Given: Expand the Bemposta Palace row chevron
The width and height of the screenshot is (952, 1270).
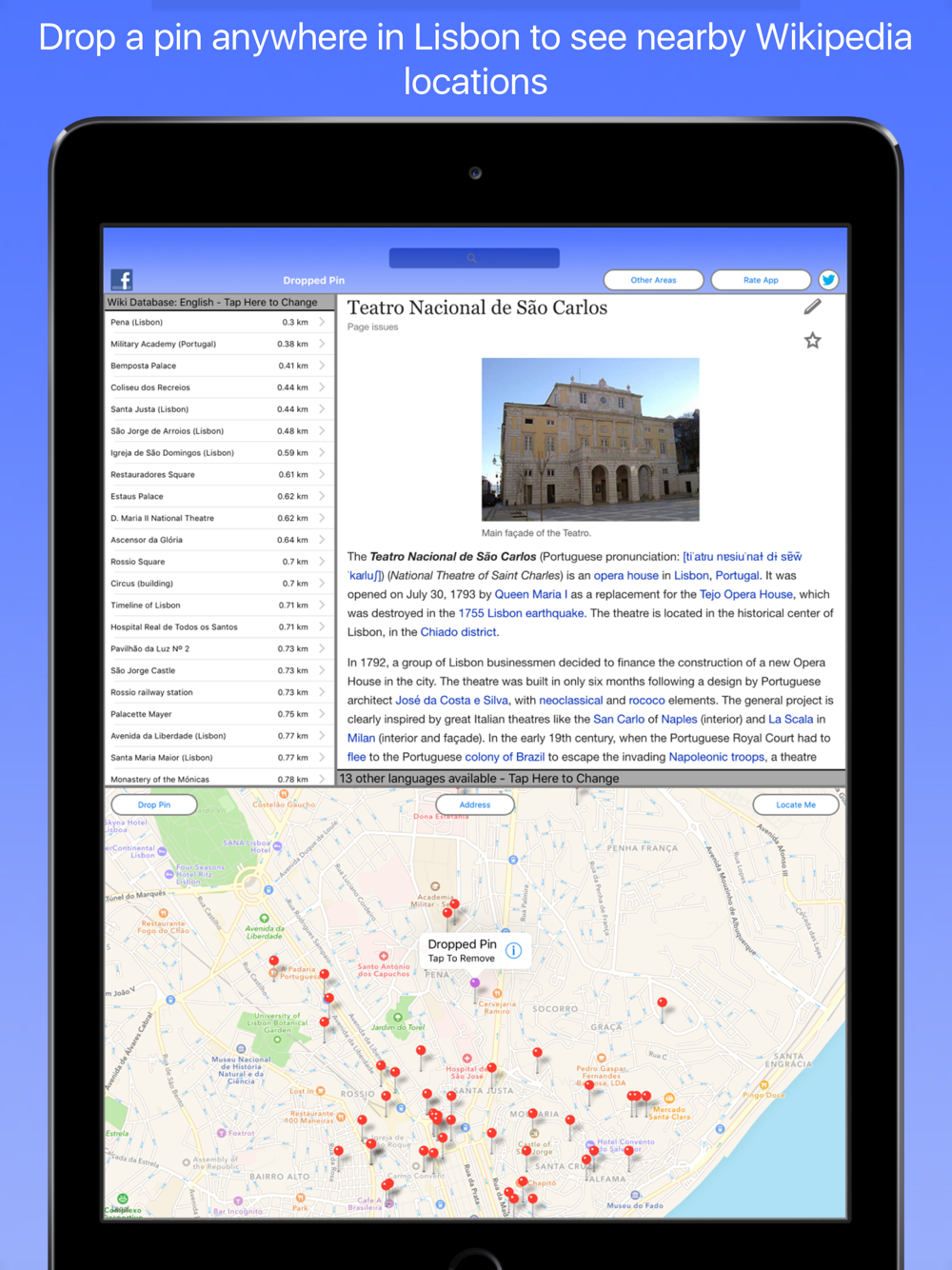Looking at the screenshot, I should pyautogui.click(x=322, y=366).
